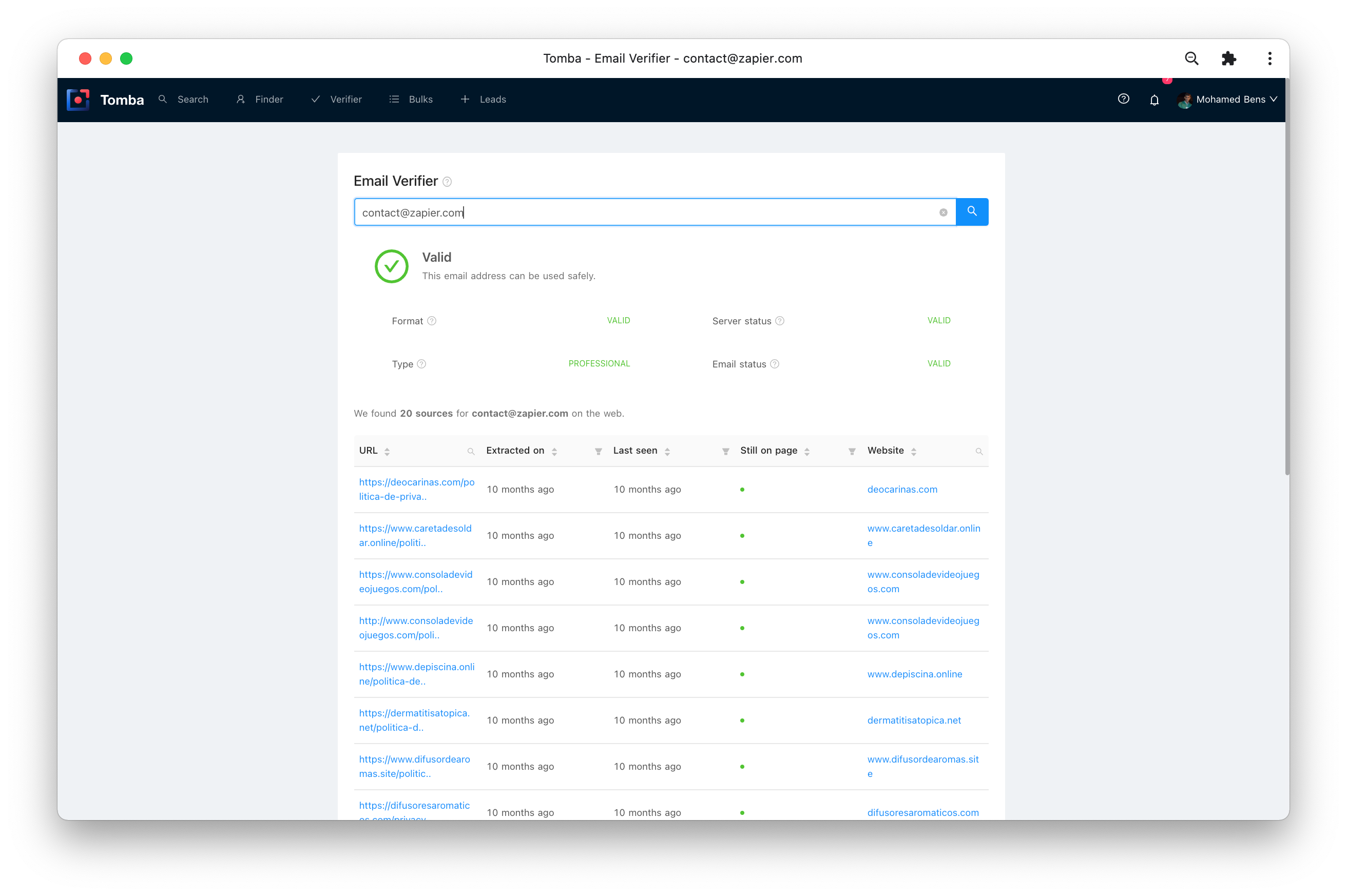Click the Search menu bar item
This screenshot has width=1347, height=896.
192,99
